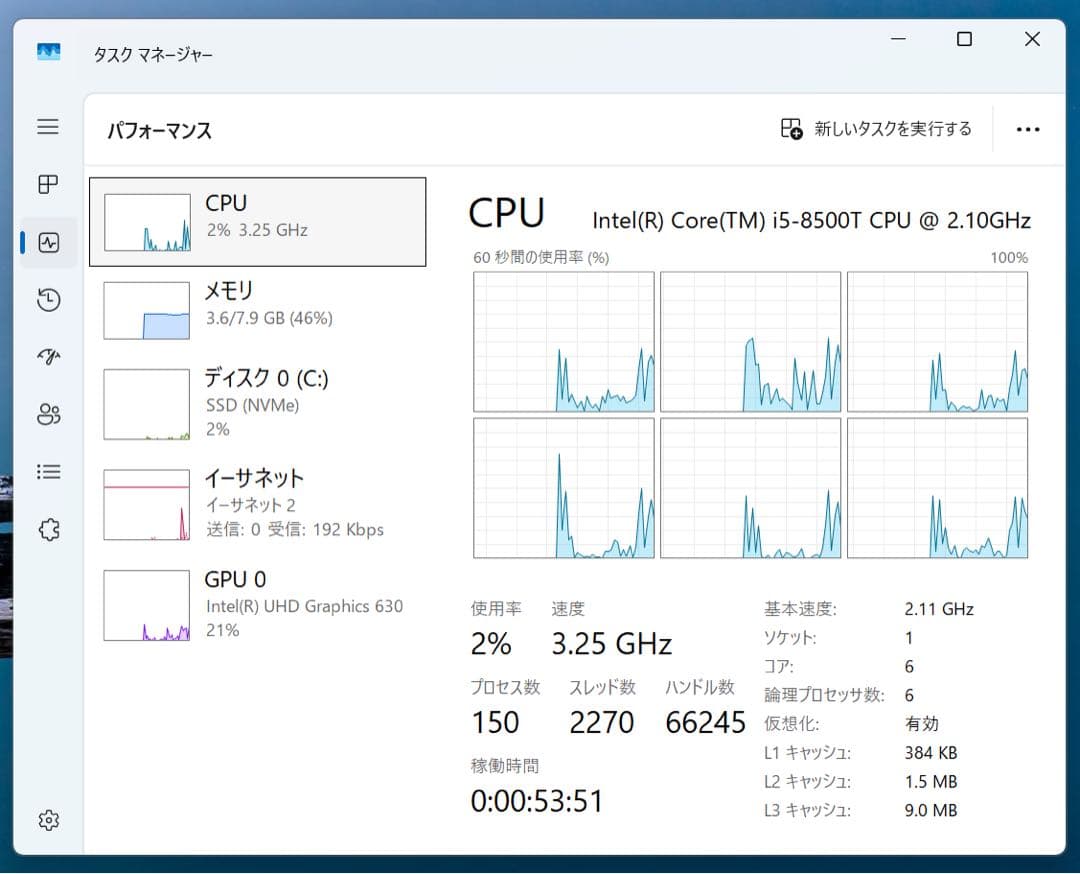Viewport: 1080px width, 874px height.
Task: Open the Processes view in the sidebar
Action: [x=47, y=184]
